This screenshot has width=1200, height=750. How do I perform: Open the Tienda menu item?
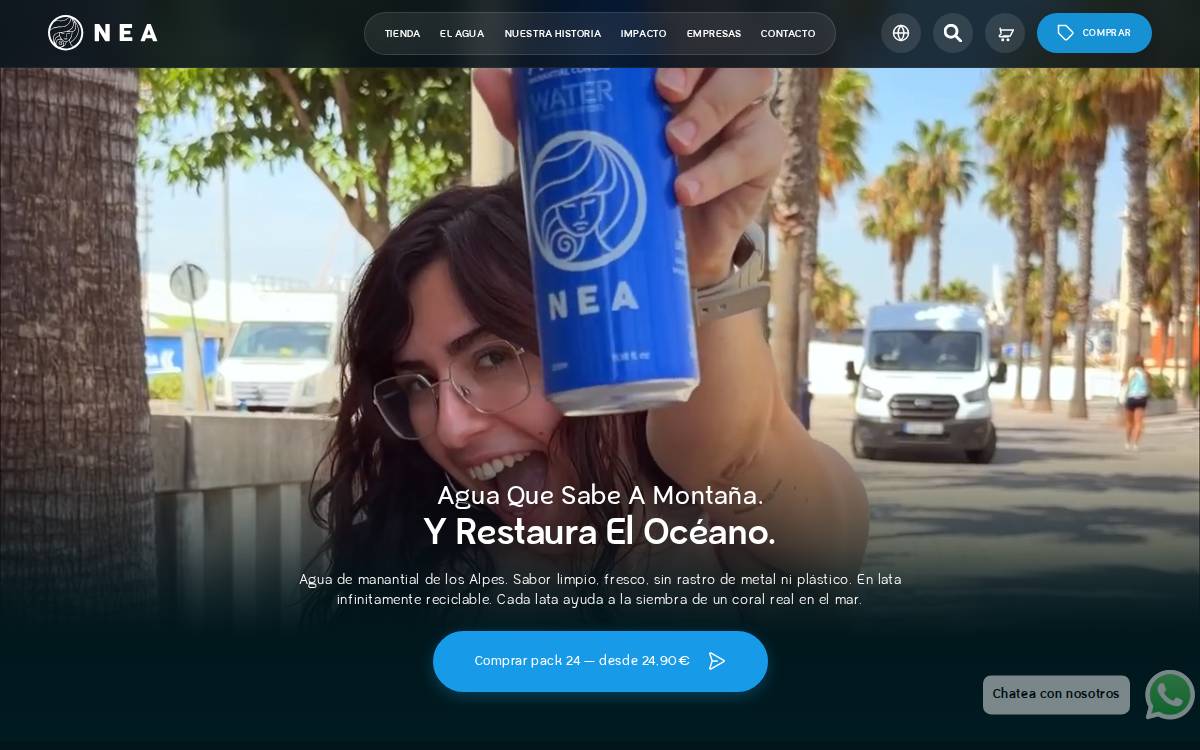(402, 34)
